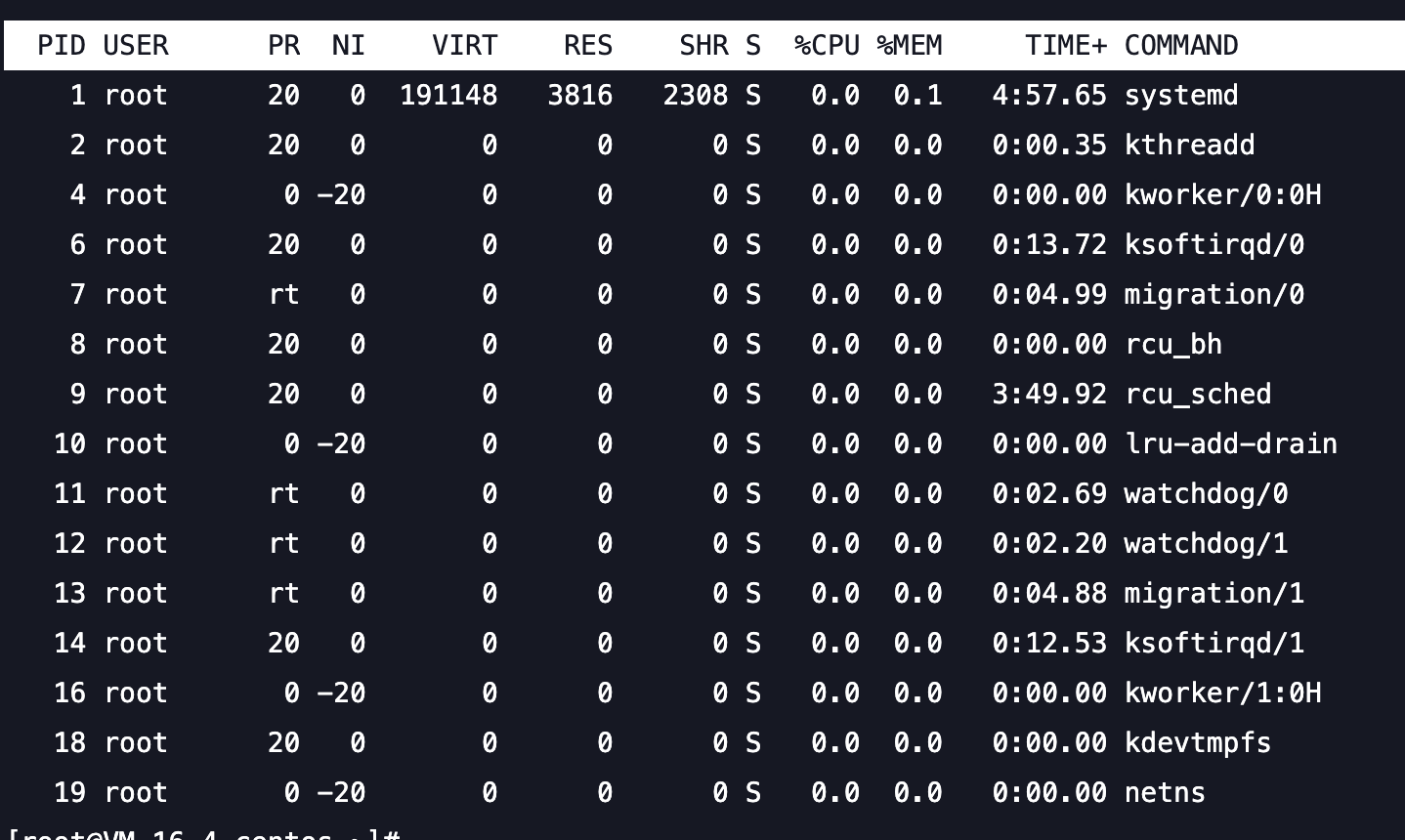
Task: Click the migration/0 process name
Action: [1213, 295]
